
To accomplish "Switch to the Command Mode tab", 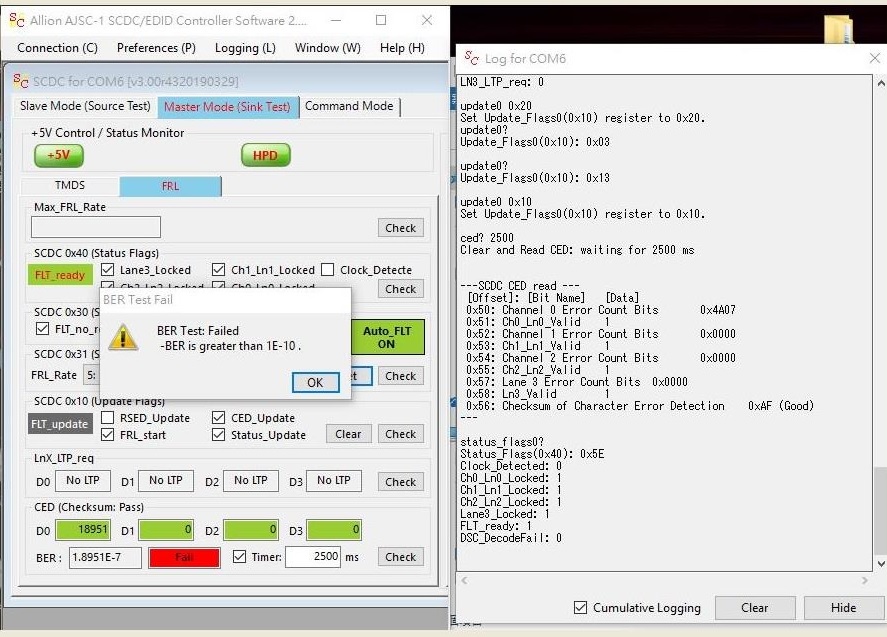I will 349,106.
